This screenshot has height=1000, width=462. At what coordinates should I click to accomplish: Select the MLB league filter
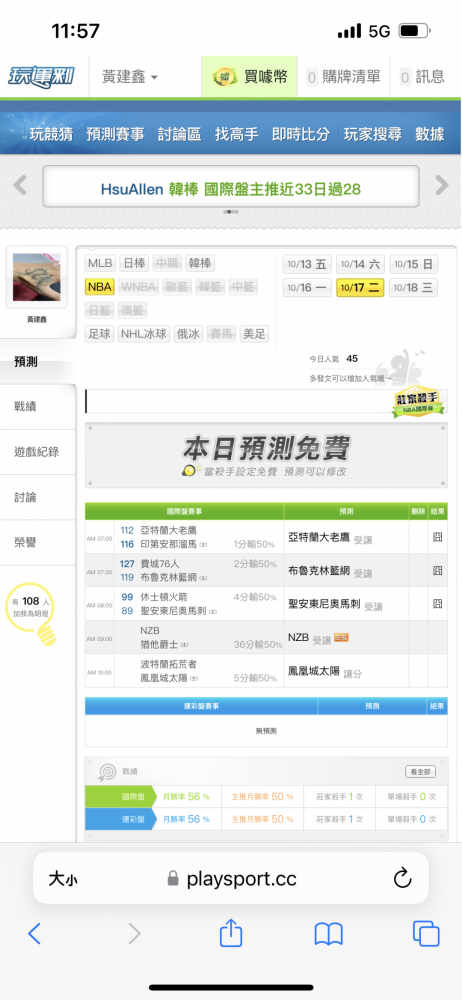click(100, 263)
